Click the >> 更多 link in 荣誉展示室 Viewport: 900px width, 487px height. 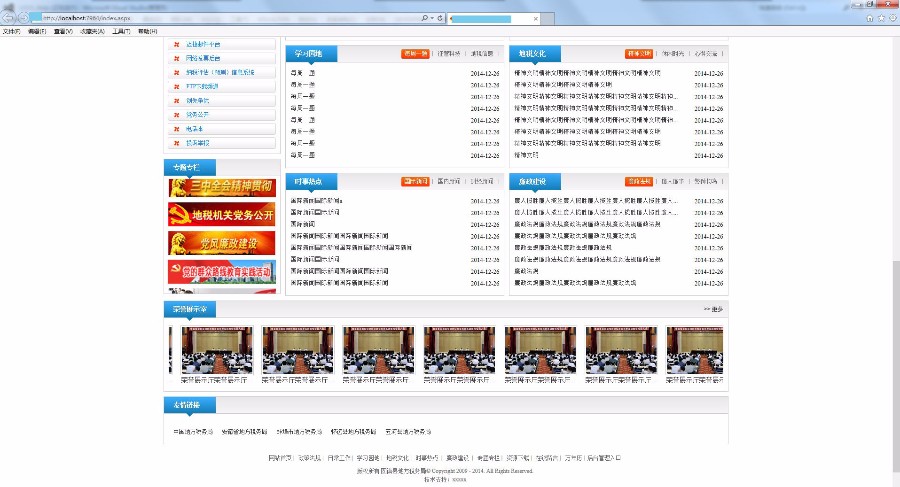pyautogui.click(x=713, y=309)
